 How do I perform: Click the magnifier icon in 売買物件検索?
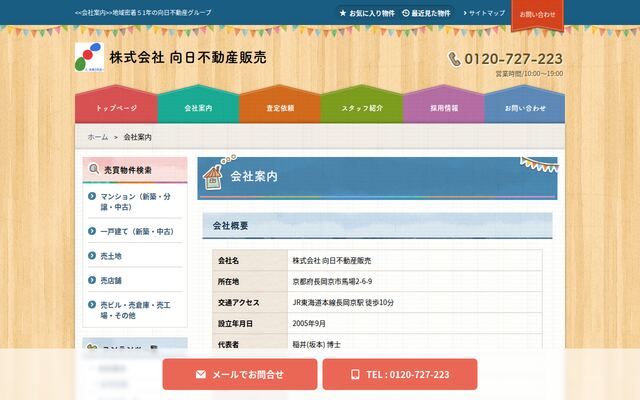coord(94,169)
